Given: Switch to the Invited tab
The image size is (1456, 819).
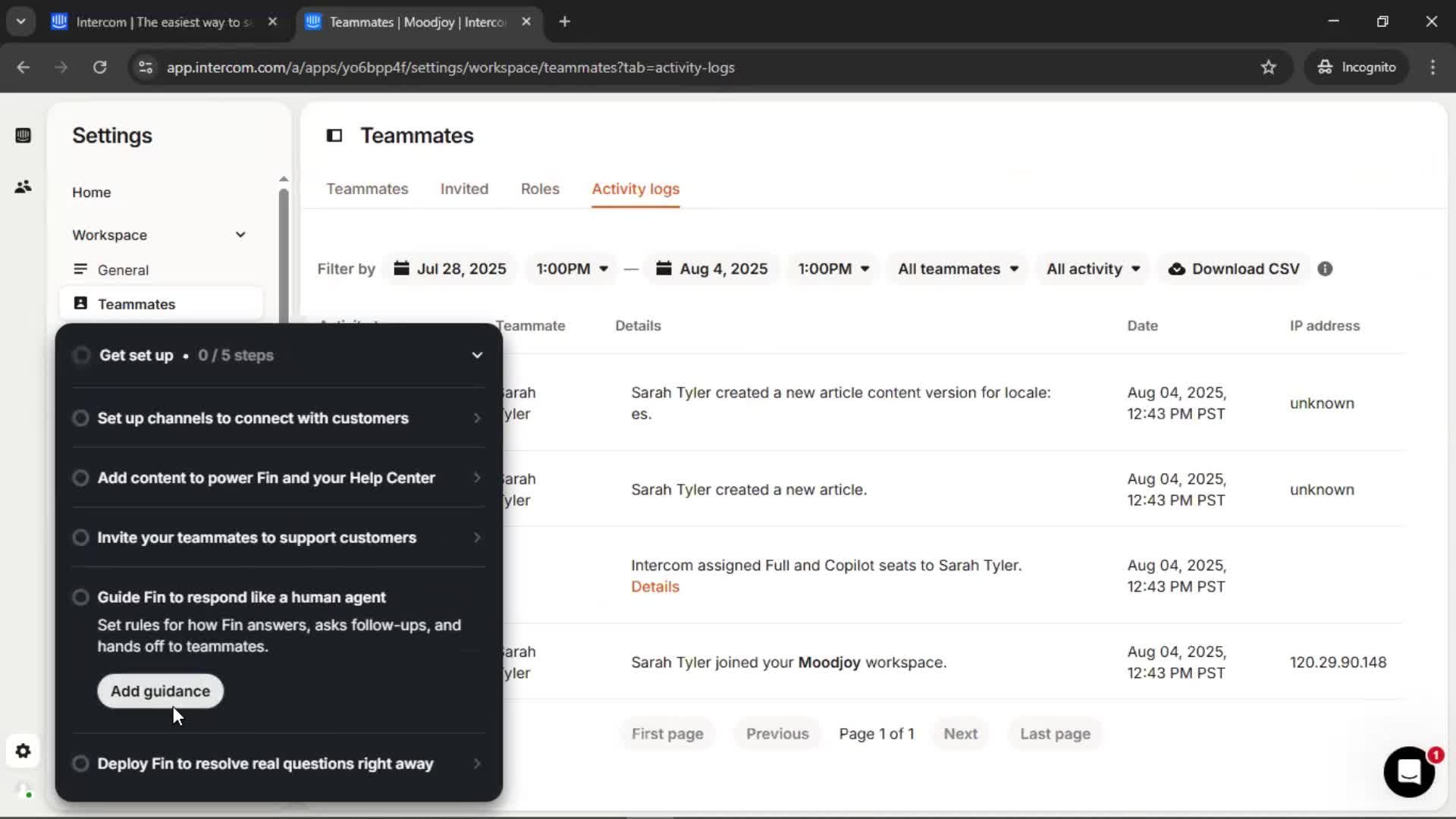Looking at the screenshot, I should pos(464,189).
